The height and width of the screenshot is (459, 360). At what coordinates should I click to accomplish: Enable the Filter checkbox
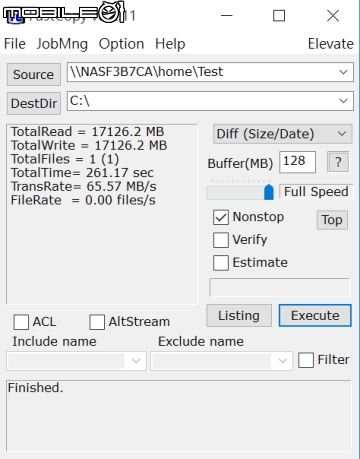tap(306, 360)
